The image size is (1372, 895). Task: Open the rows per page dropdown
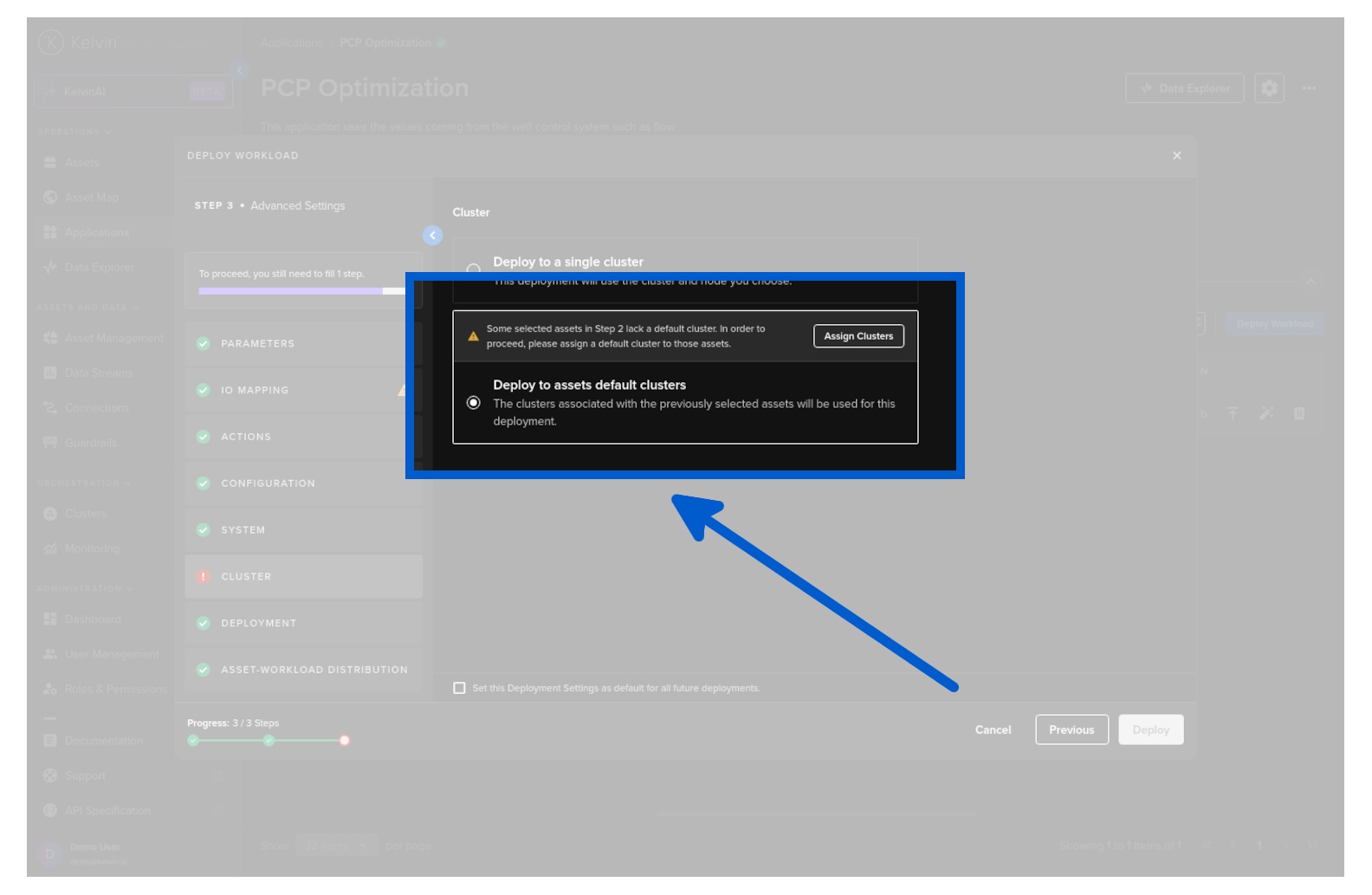(x=335, y=846)
